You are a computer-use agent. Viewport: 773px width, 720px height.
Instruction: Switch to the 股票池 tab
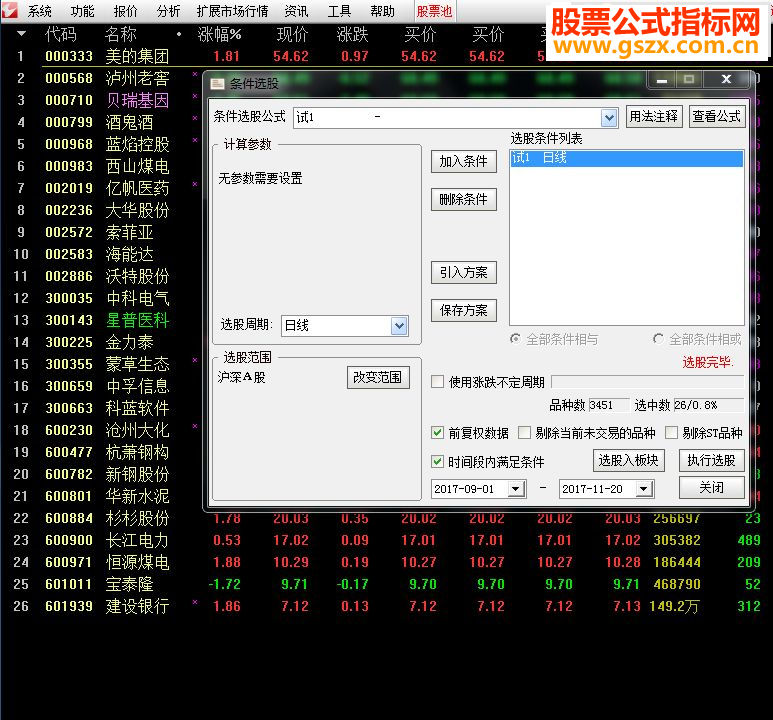pyautogui.click(x=434, y=11)
